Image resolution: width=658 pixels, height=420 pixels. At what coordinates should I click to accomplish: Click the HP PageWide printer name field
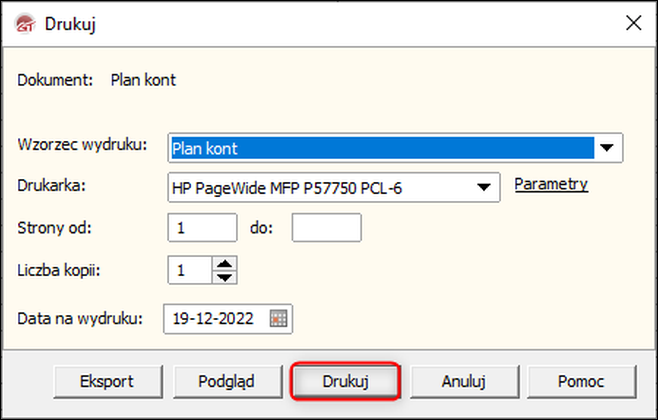[x=320, y=187]
